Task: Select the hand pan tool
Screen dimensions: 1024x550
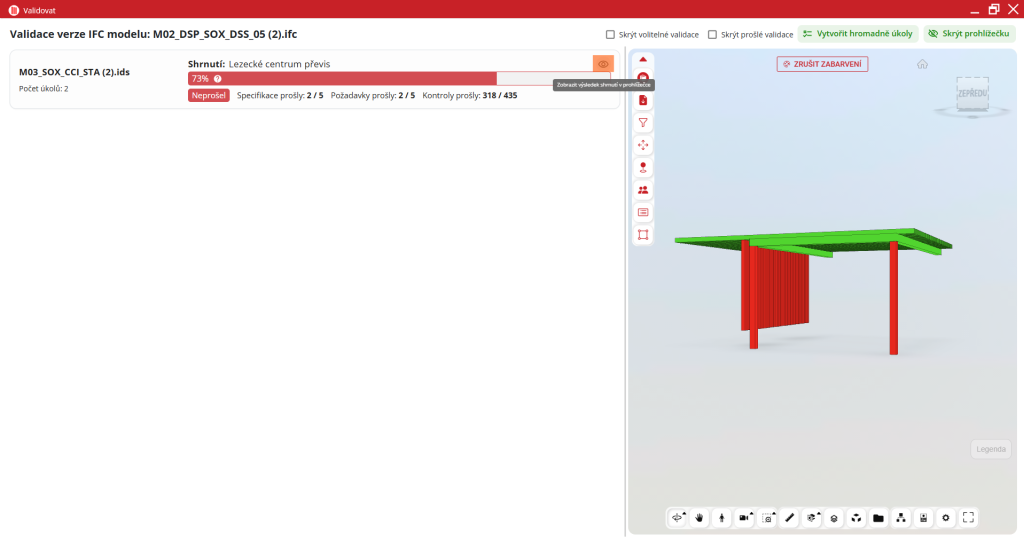Action: click(x=699, y=518)
